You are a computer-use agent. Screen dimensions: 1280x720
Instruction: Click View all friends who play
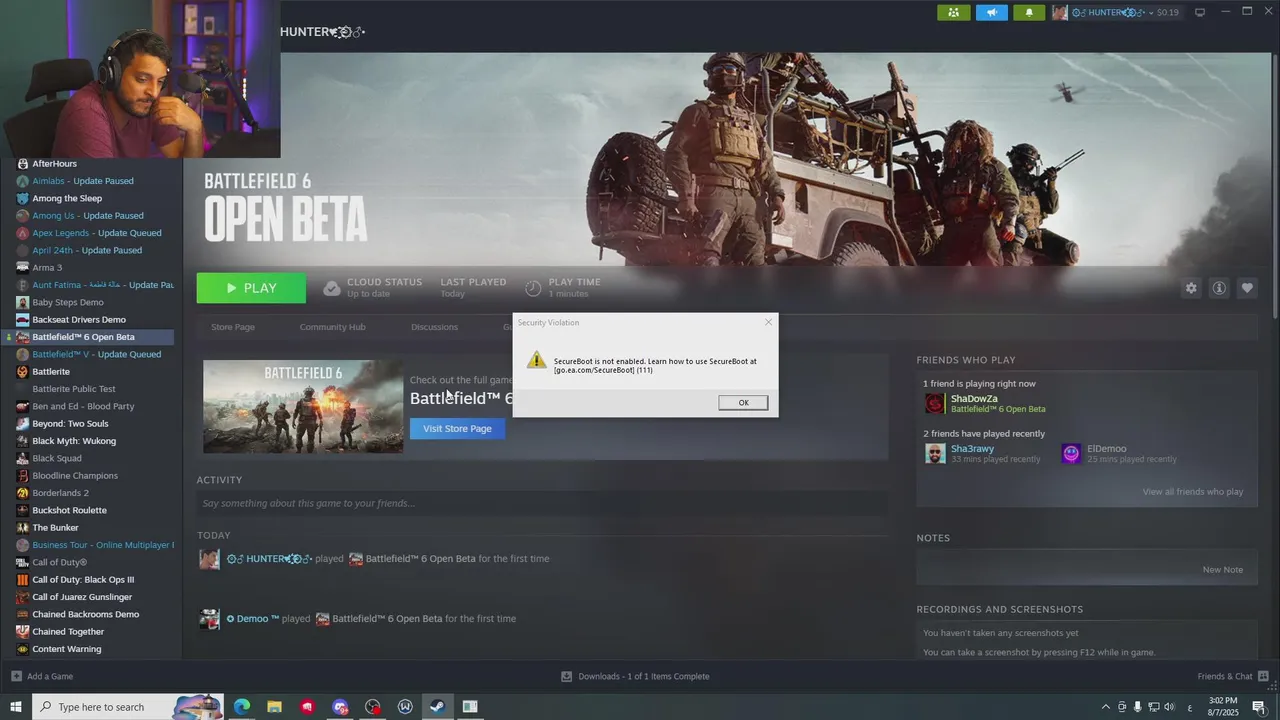(1193, 492)
